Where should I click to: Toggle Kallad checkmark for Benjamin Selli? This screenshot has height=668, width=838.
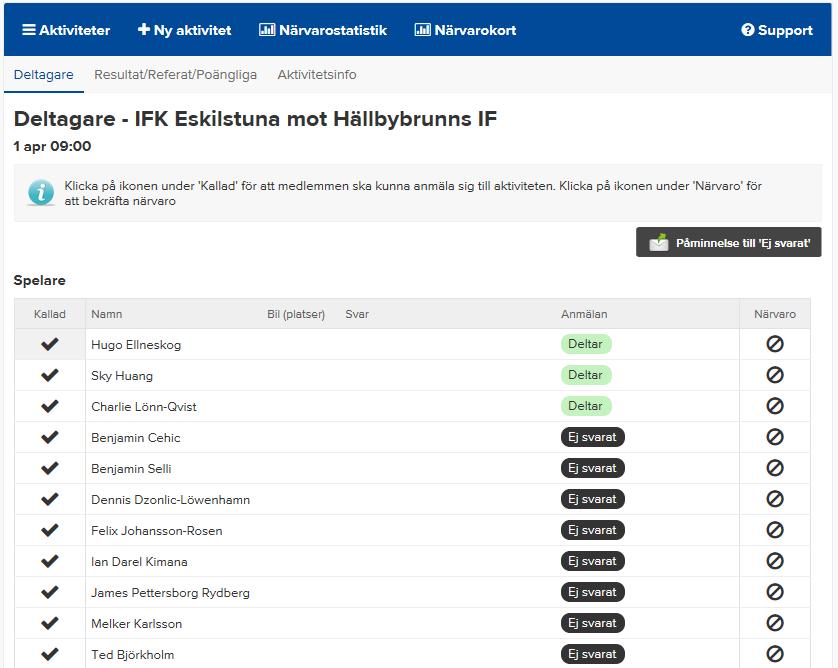pos(50,468)
